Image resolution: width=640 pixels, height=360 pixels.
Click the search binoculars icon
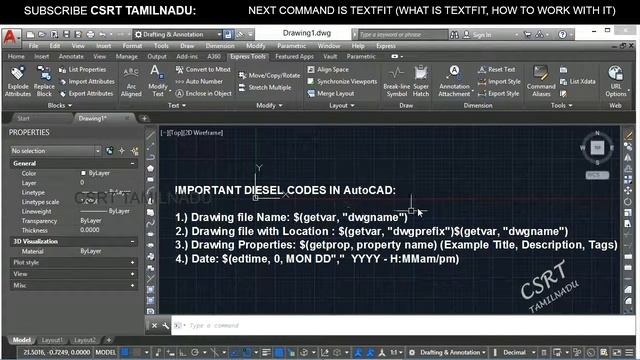[454, 35]
